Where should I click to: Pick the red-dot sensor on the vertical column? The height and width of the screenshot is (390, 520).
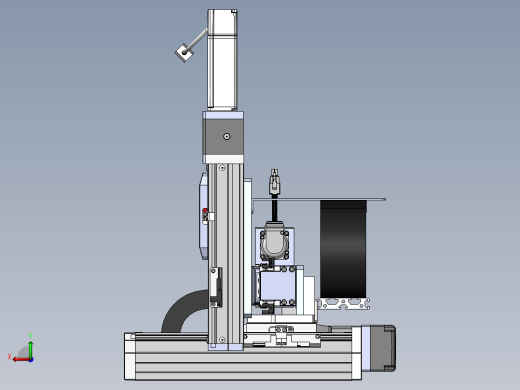tap(205, 215)
